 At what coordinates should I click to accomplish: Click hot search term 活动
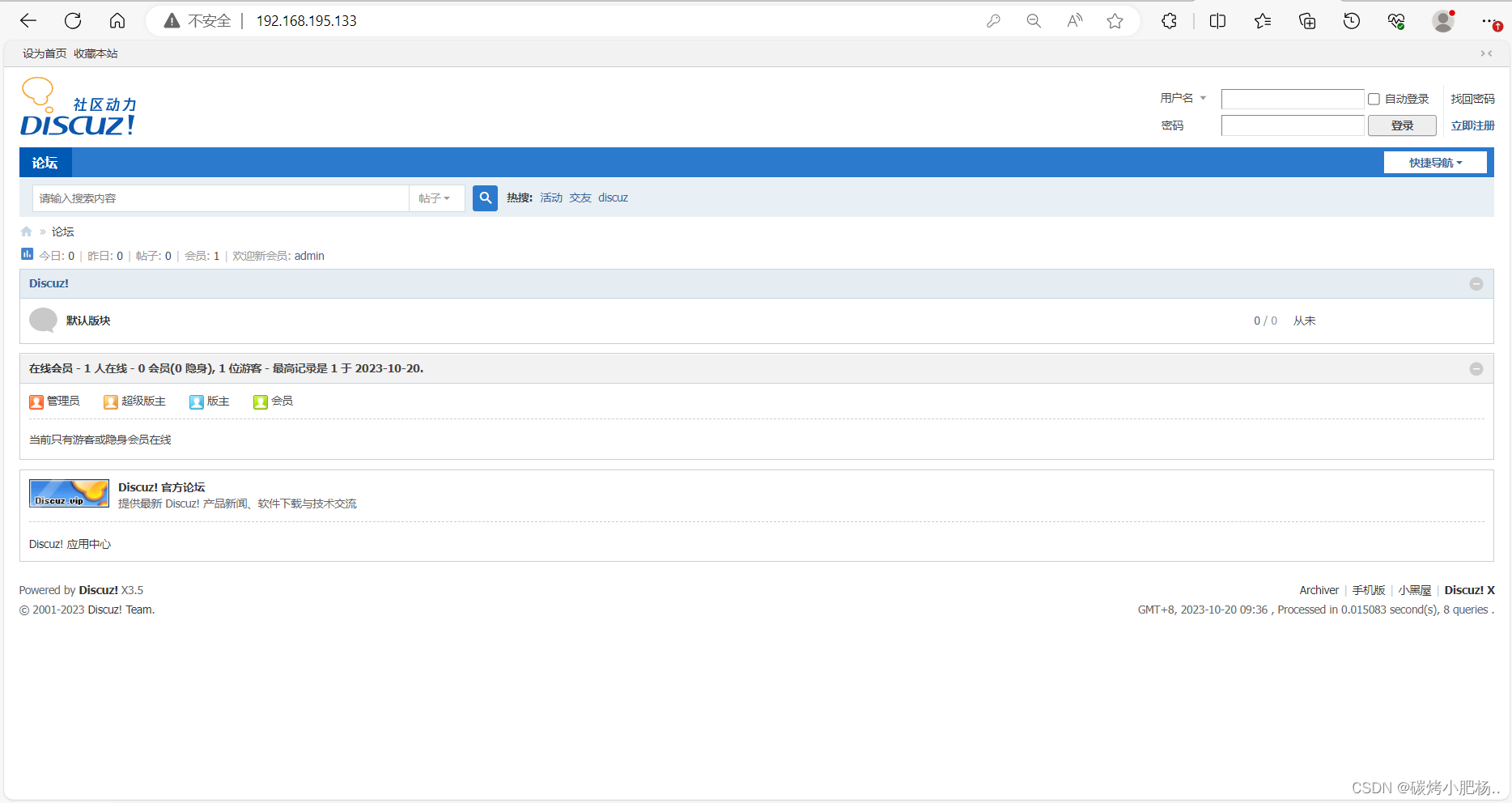click(x=551, y=198)
